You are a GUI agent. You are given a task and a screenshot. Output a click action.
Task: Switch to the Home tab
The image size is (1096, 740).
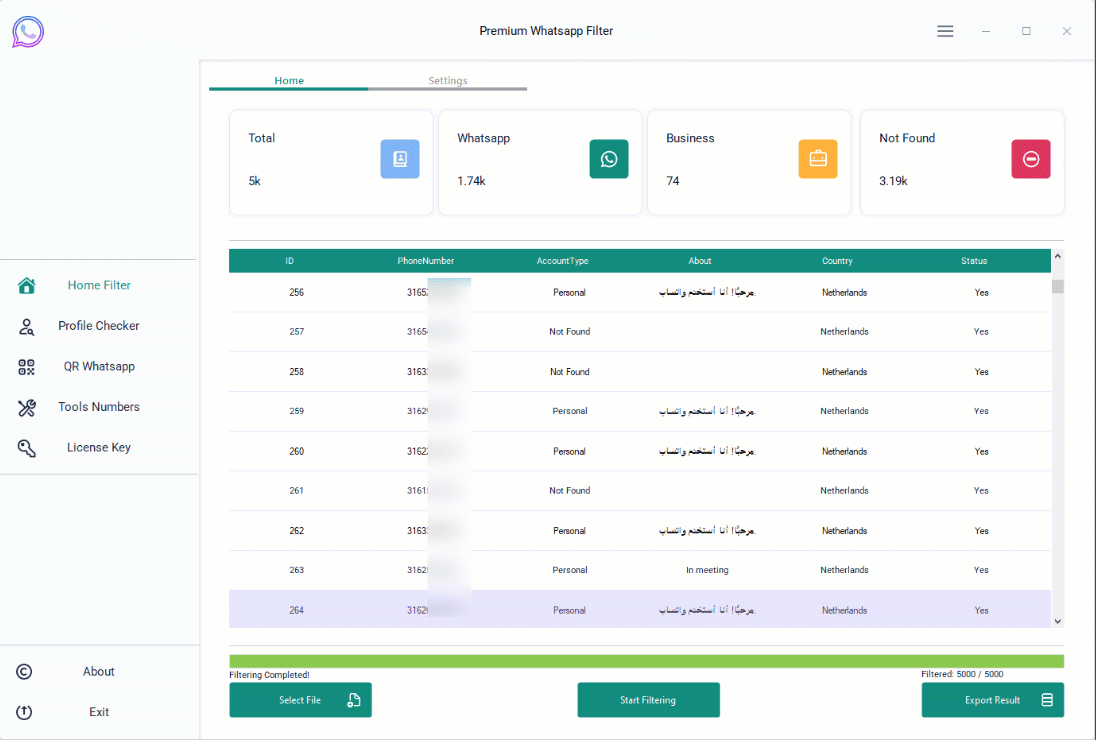click(289, 80)
